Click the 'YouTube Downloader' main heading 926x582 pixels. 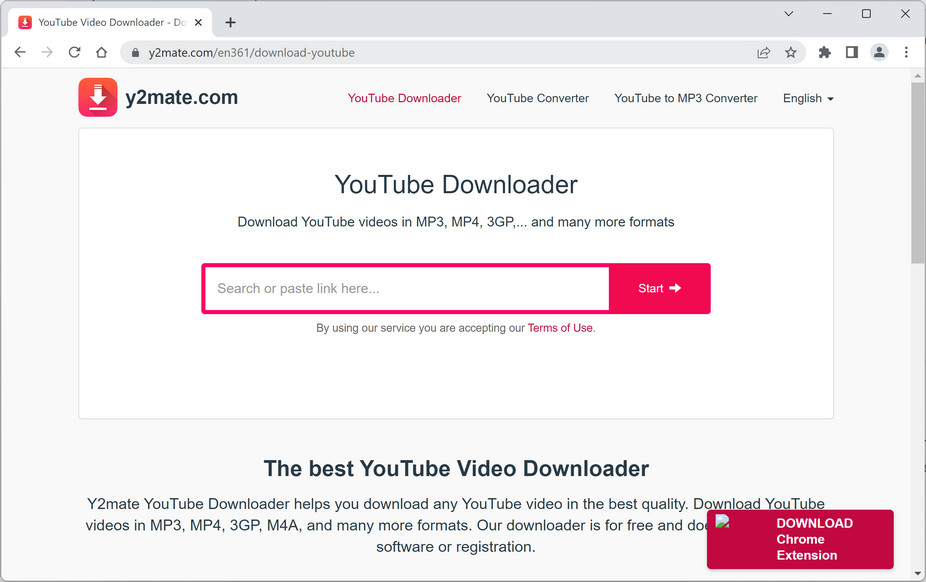(456, 185)
